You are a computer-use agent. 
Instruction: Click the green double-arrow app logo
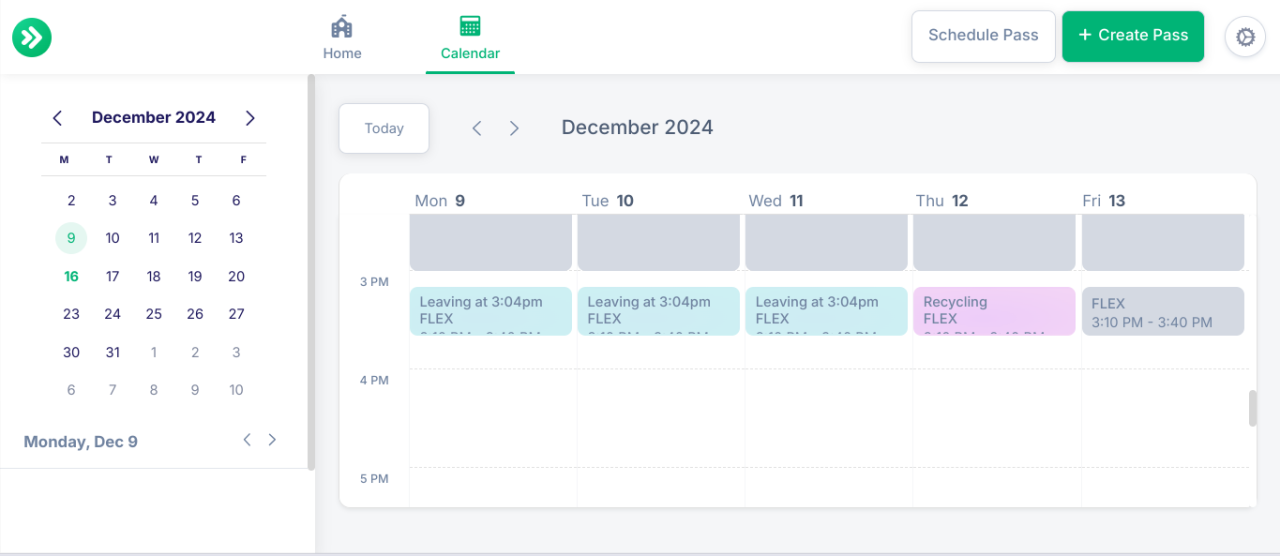pyautogui.click(x=32, y=38)
